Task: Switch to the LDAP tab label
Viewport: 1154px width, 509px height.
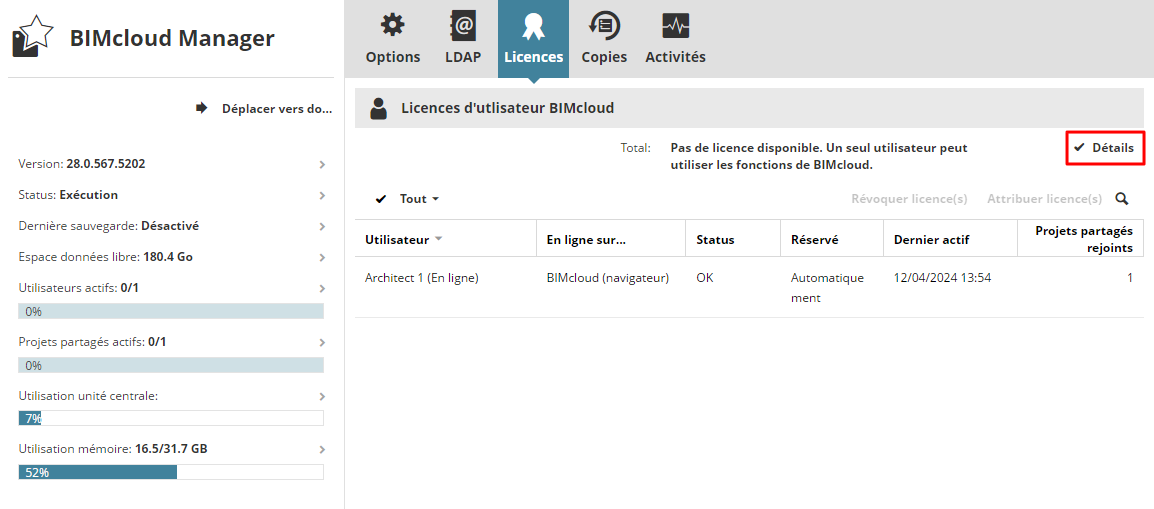Action: [463, 57]
